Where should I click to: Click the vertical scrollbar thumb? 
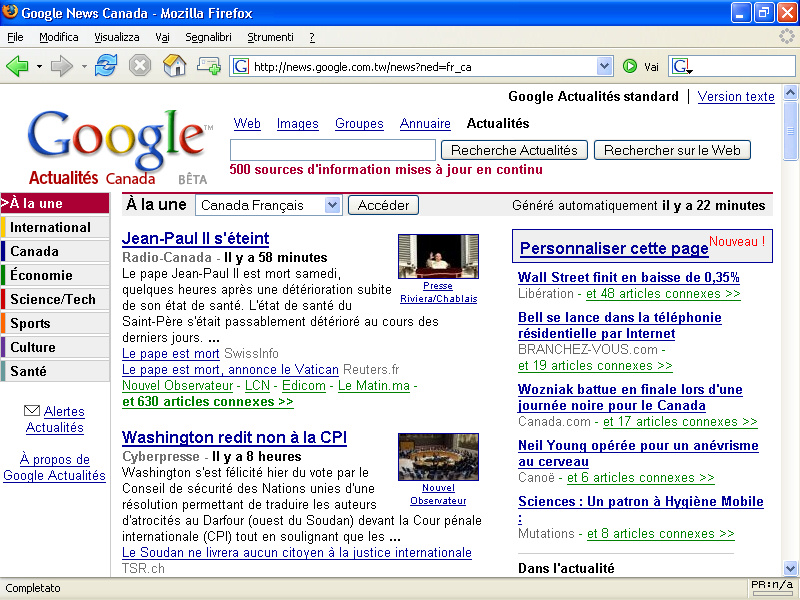click(x=790, y=131)
